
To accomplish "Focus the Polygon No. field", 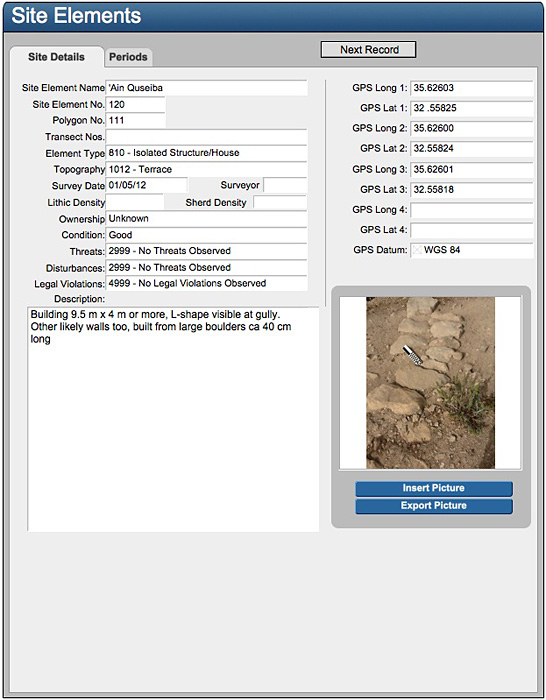I will (x=135, y=121).
